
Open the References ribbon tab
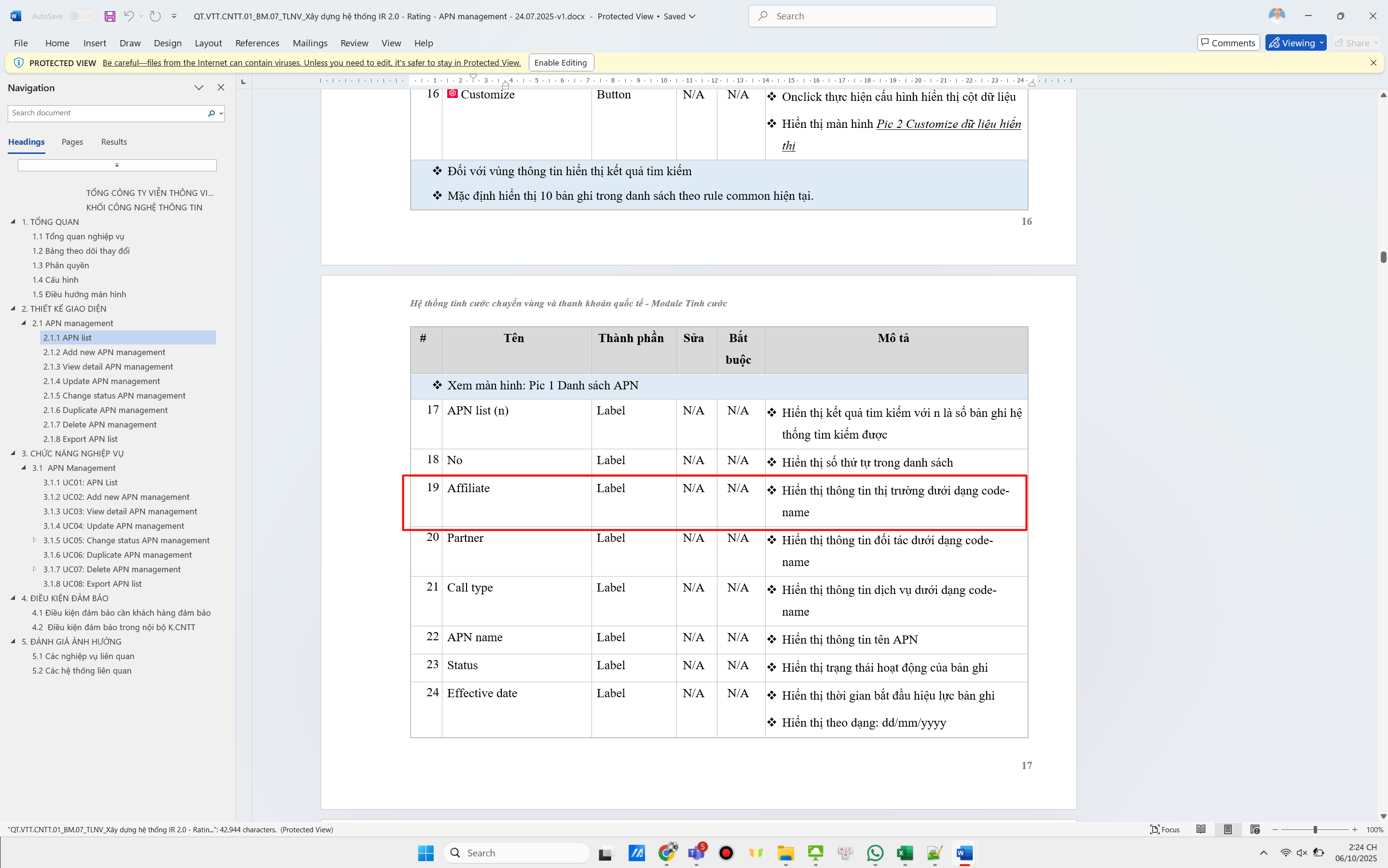[257, 43]
